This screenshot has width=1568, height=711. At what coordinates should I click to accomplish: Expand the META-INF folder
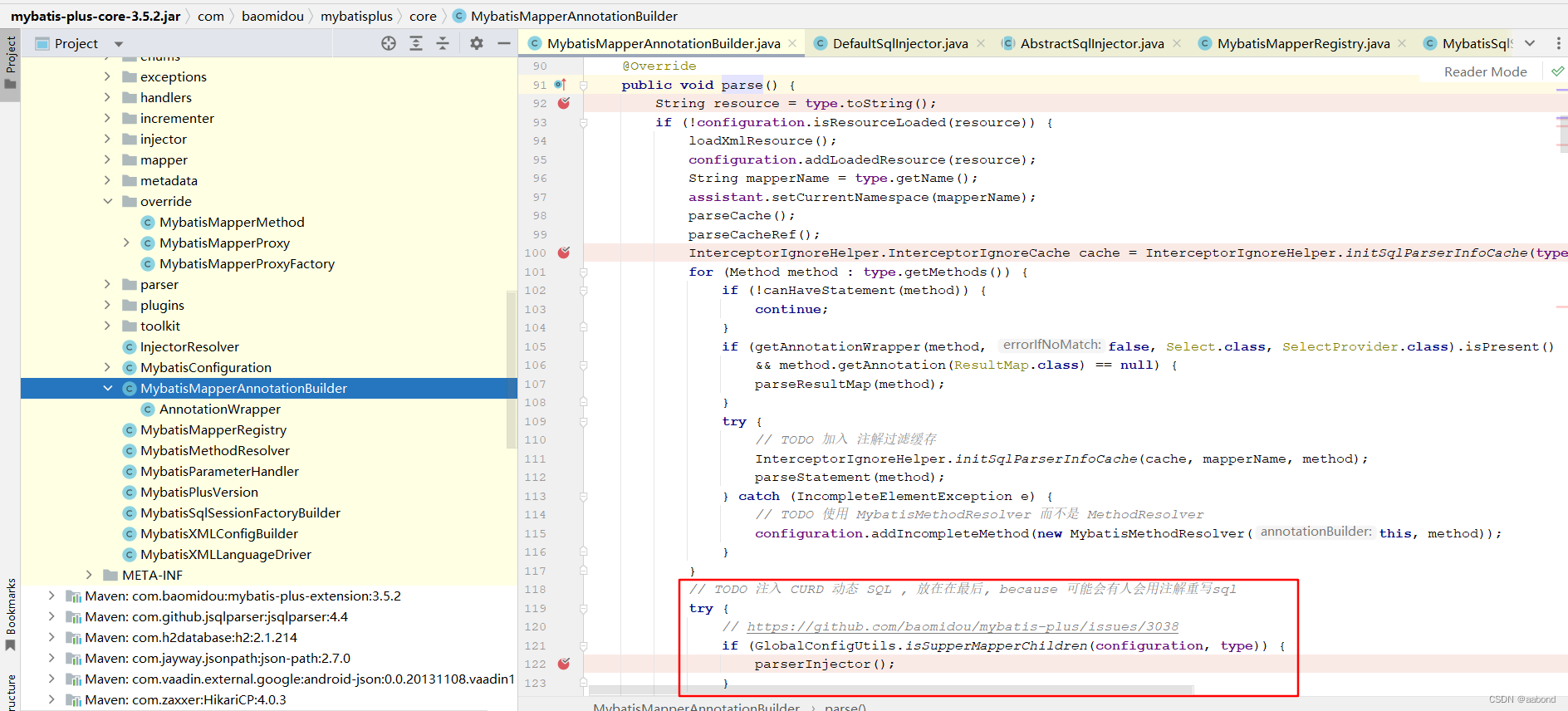click(x=89, y=575)
